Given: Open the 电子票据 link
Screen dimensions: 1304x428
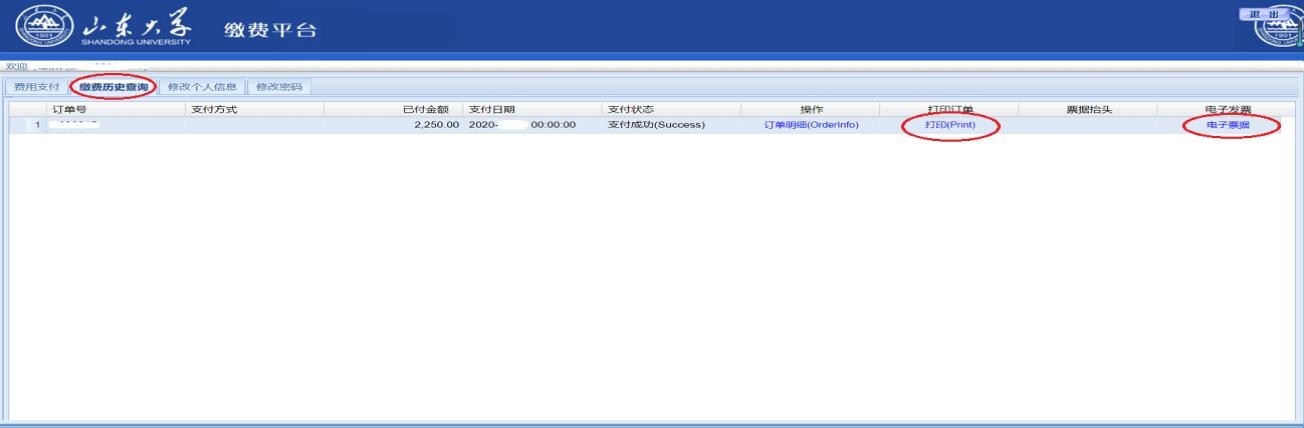Looking at the screenshot, I should (1228, 125).
